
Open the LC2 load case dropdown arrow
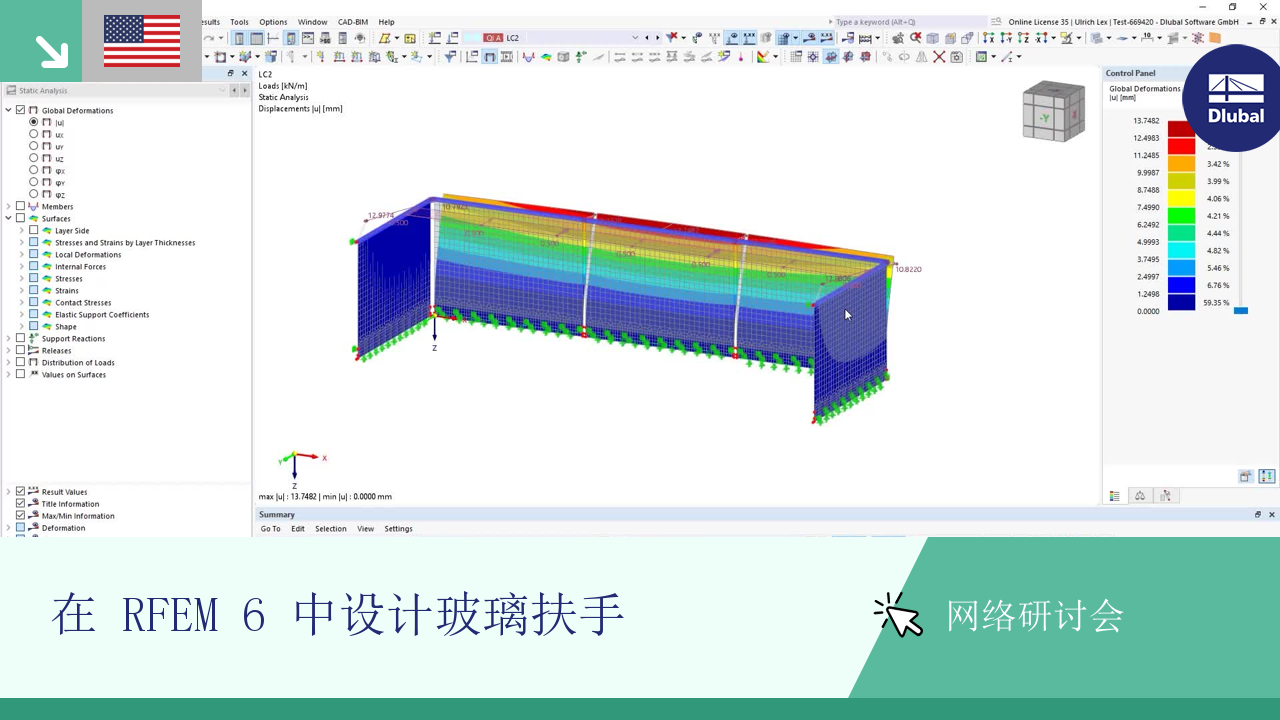pyautogui.click(x=636, y=38)
